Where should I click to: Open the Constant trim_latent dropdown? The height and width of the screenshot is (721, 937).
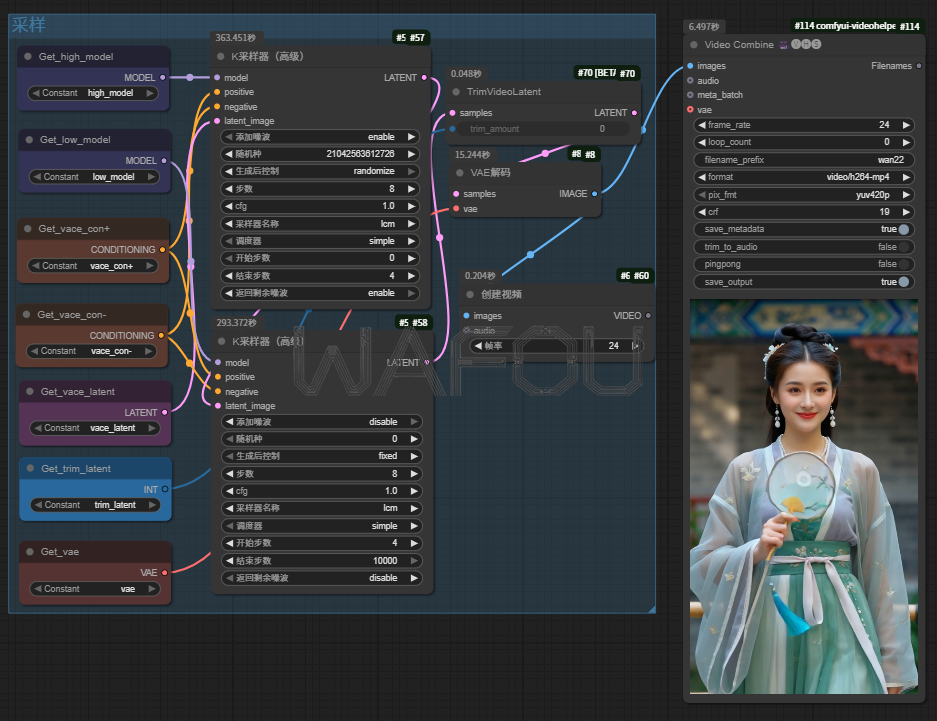[x=96, y=505]
